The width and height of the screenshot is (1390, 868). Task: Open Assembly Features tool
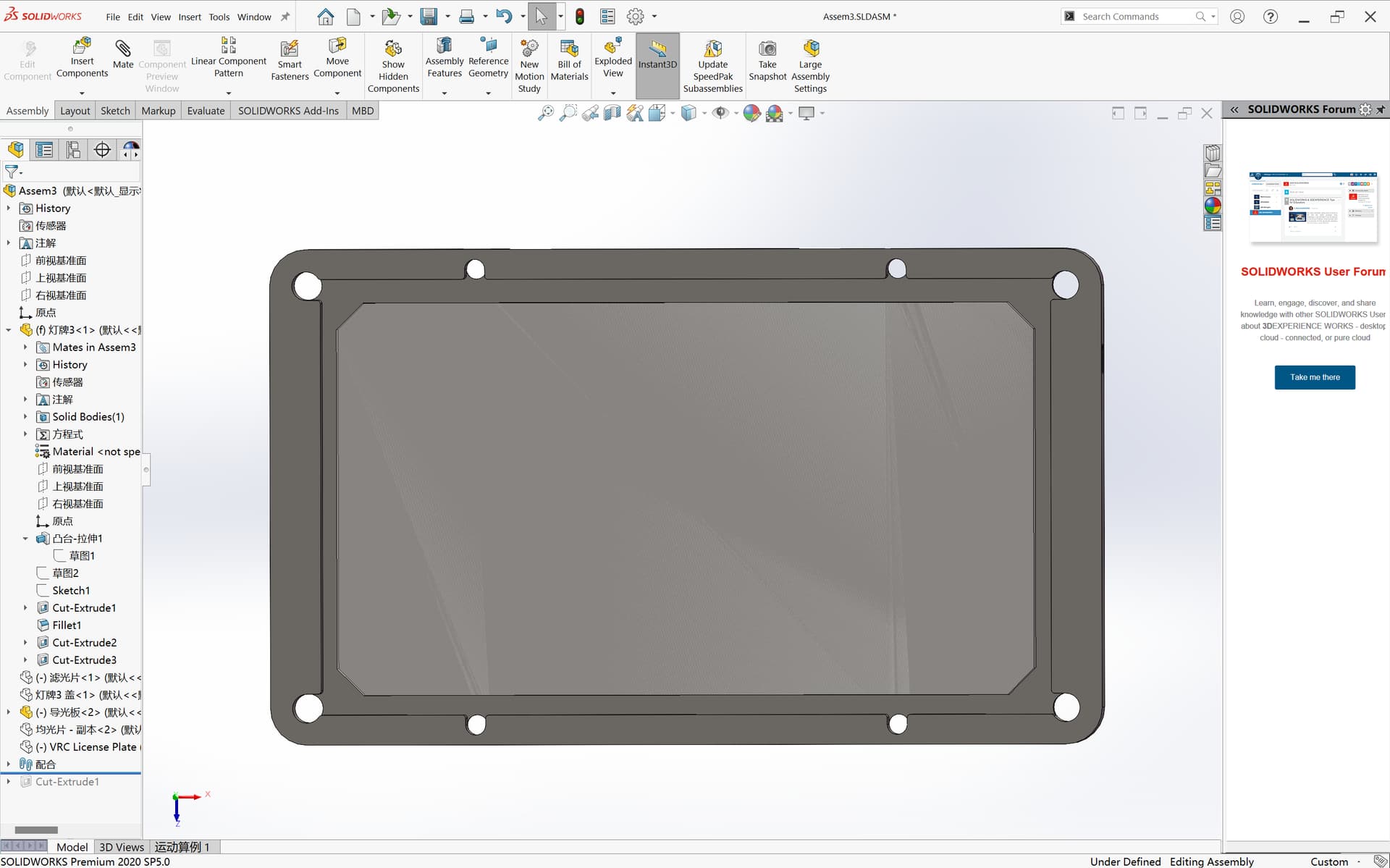pos(445,57)
